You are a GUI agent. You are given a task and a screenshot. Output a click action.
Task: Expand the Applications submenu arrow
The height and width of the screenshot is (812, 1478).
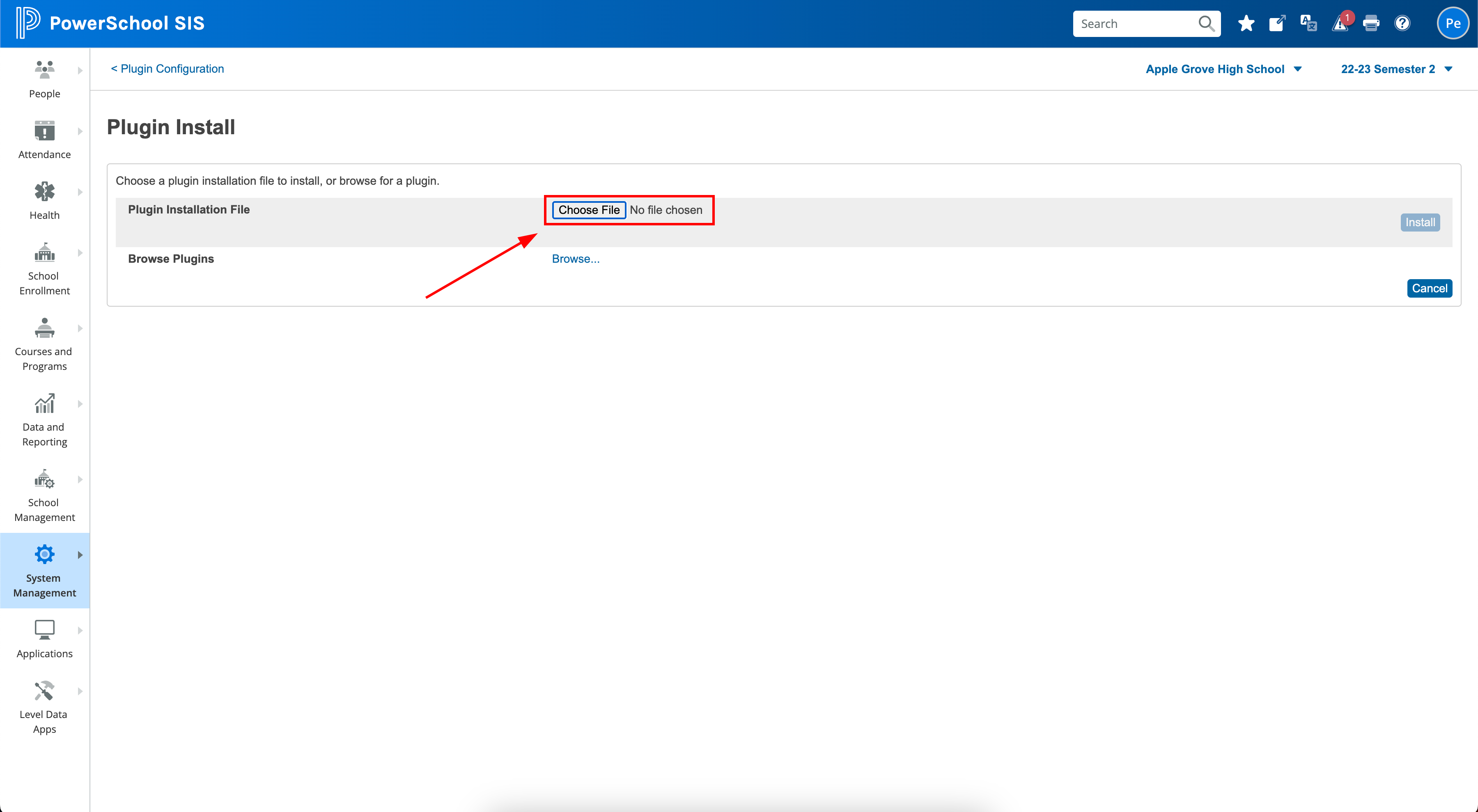click(x=80, y=631)
